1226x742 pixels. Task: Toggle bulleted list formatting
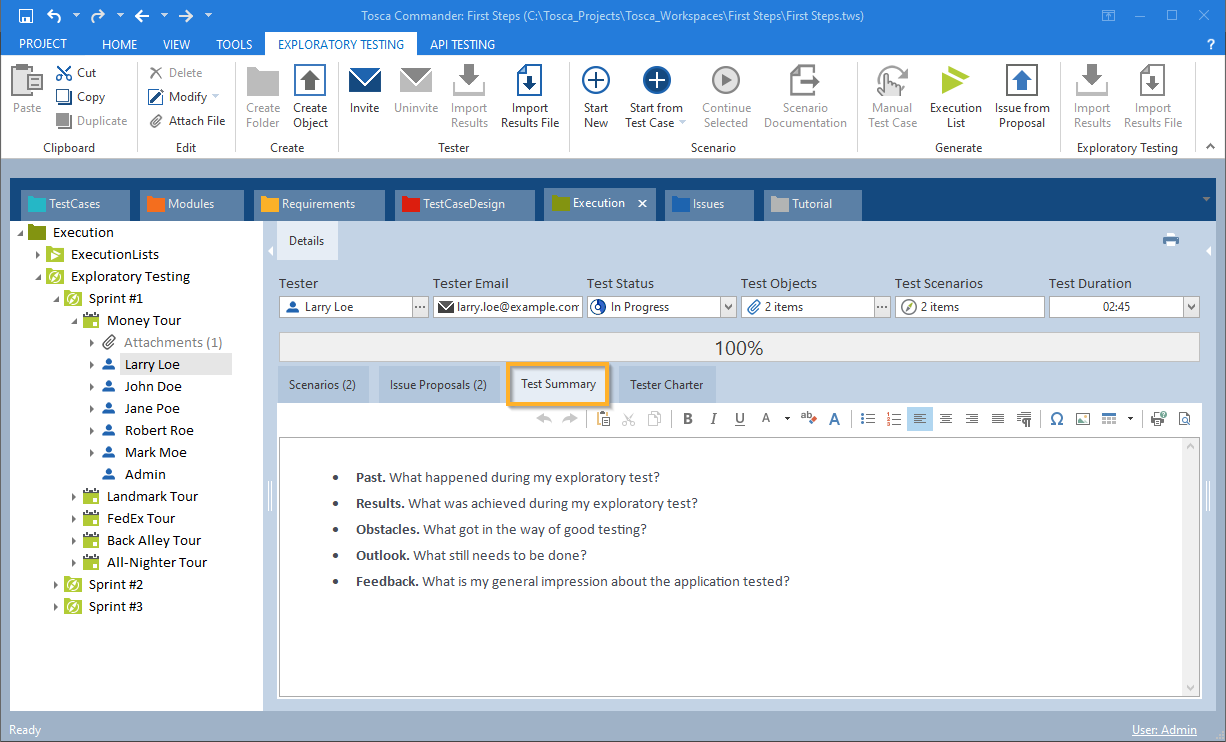pyautogui.click(x=868, y=419)
